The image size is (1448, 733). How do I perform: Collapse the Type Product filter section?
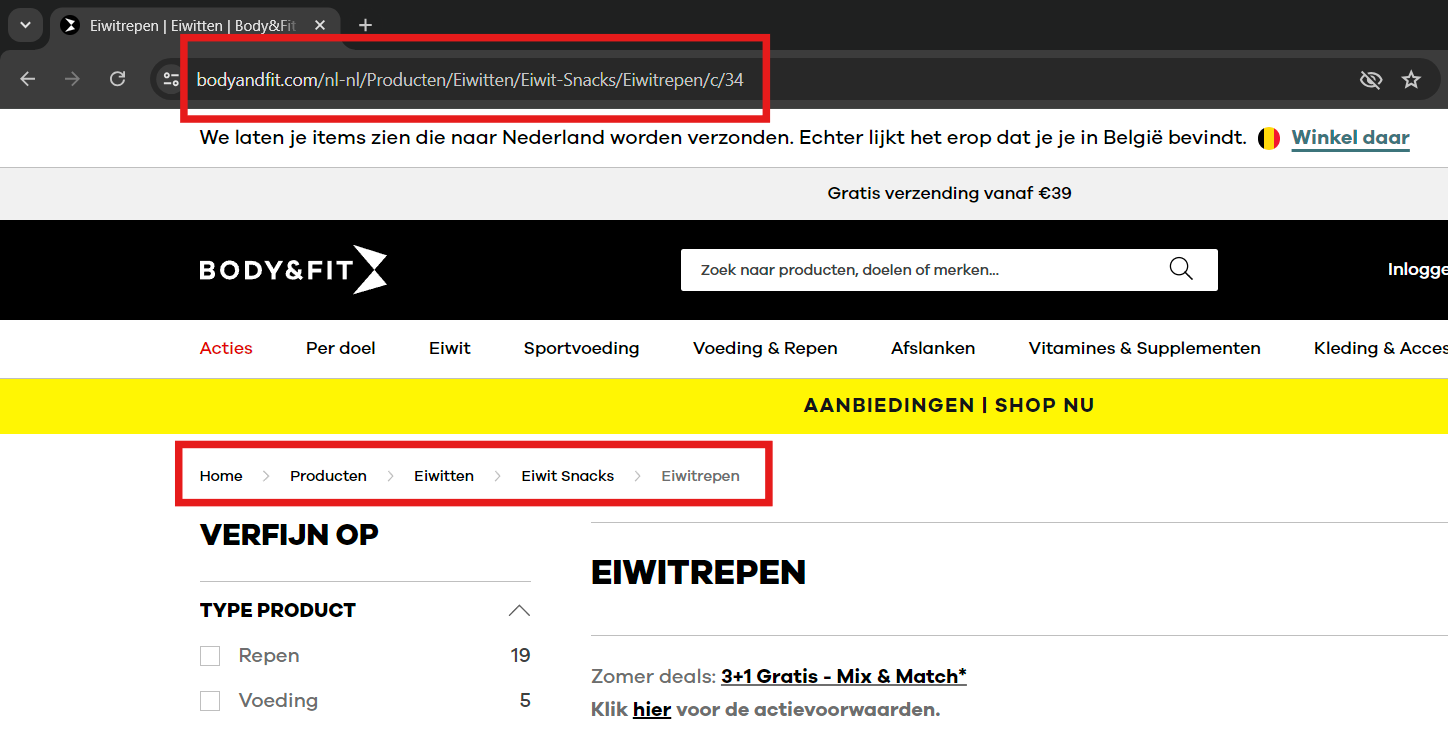[x=519, y=610]
